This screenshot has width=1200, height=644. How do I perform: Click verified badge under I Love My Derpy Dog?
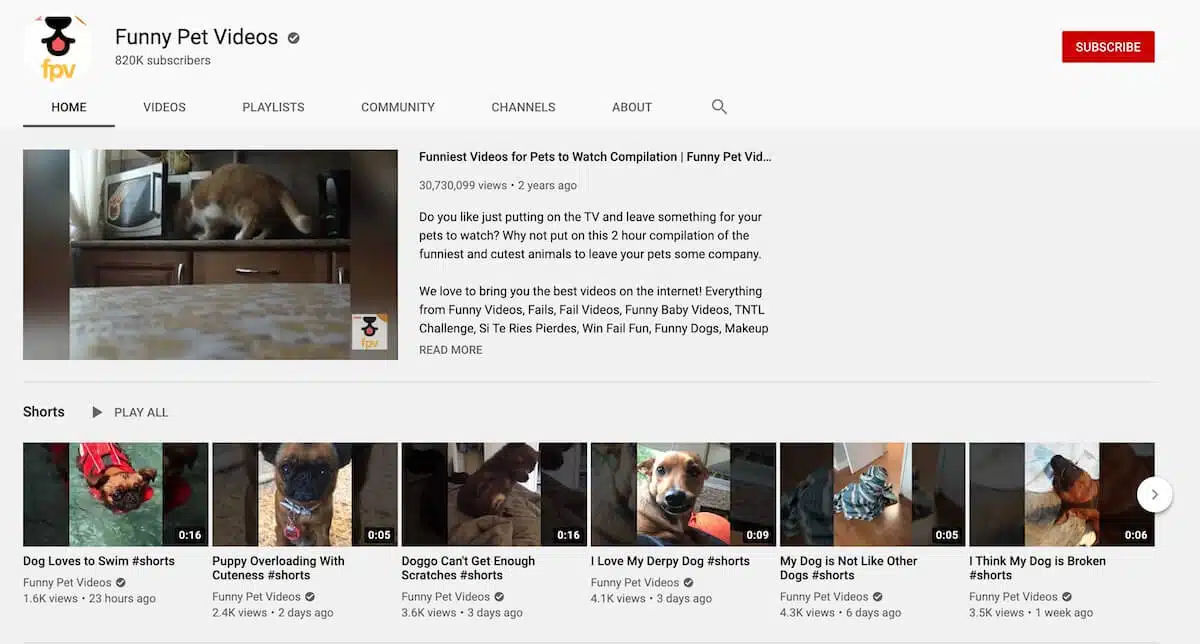688,582
